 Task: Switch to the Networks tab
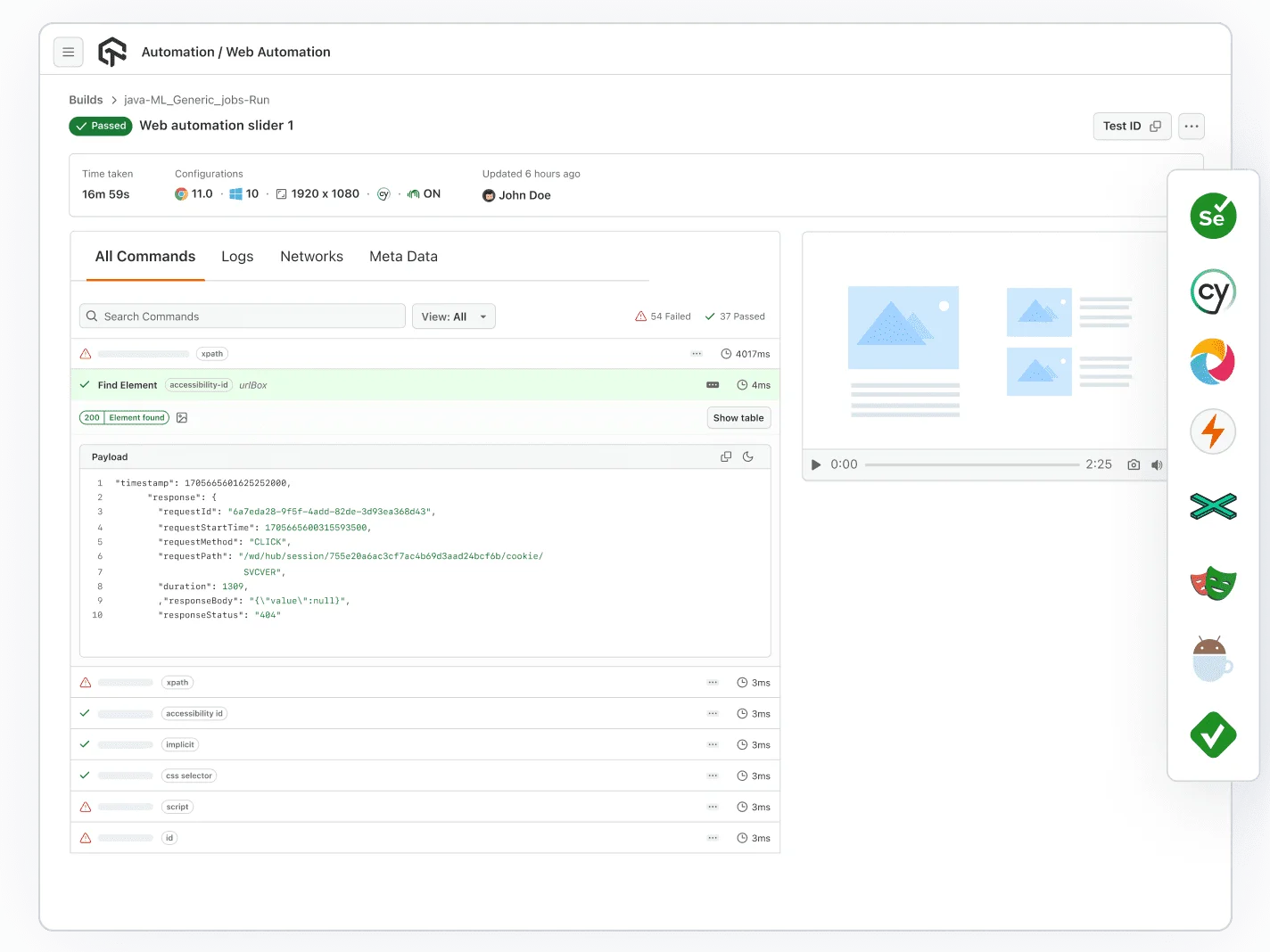tap(311, 257)
